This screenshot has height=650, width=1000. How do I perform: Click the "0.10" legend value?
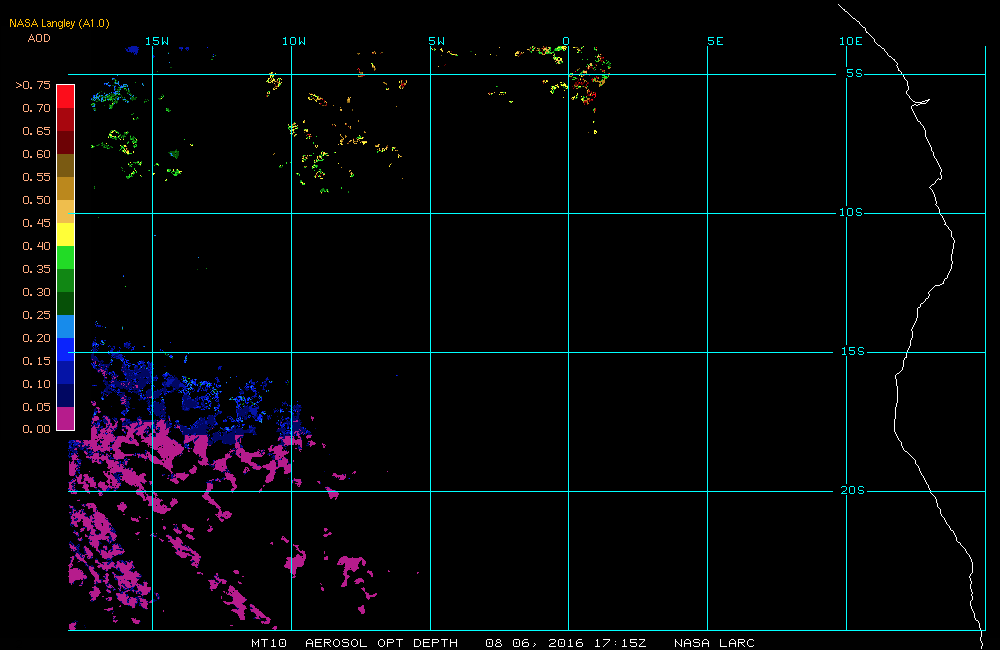[36, 383]
